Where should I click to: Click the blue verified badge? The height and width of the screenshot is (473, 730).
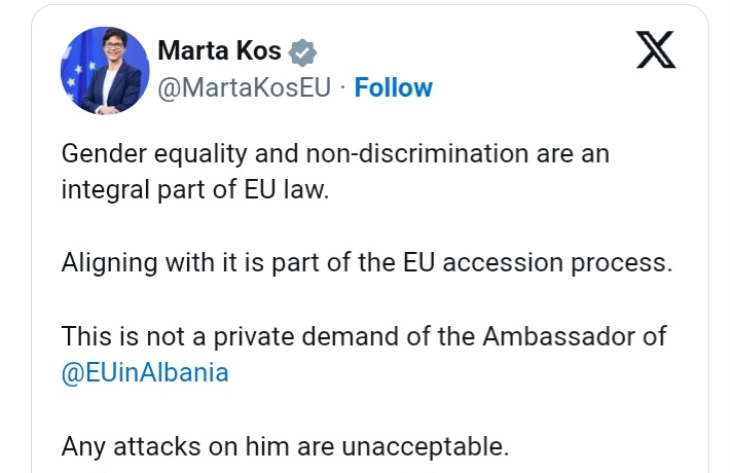pos(301,51)
